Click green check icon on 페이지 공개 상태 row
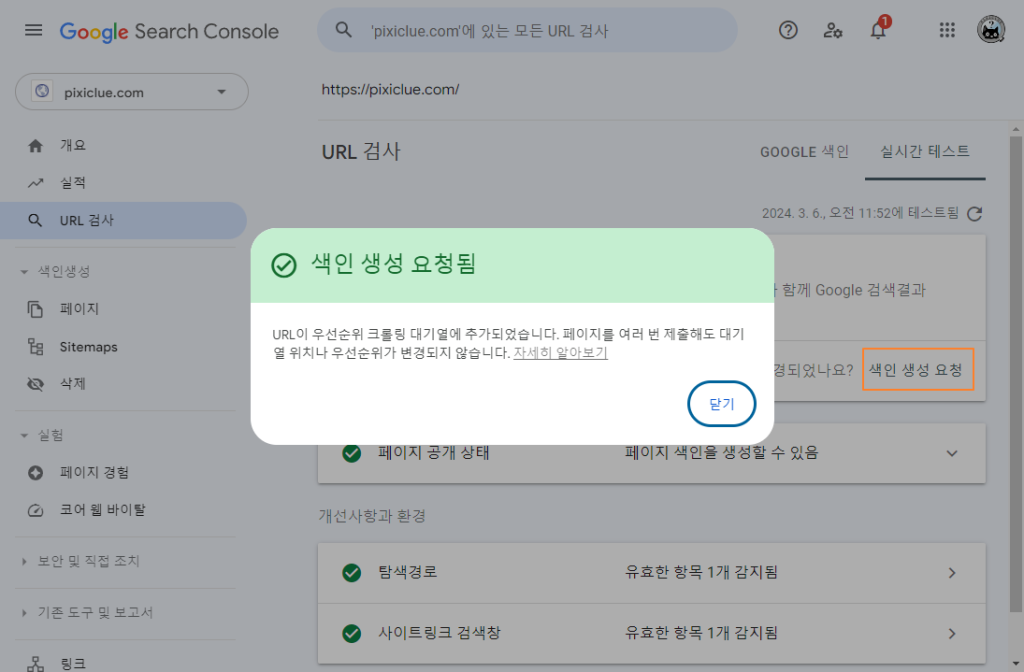This screenshot has width=1024, height=672. pos(351,453)
